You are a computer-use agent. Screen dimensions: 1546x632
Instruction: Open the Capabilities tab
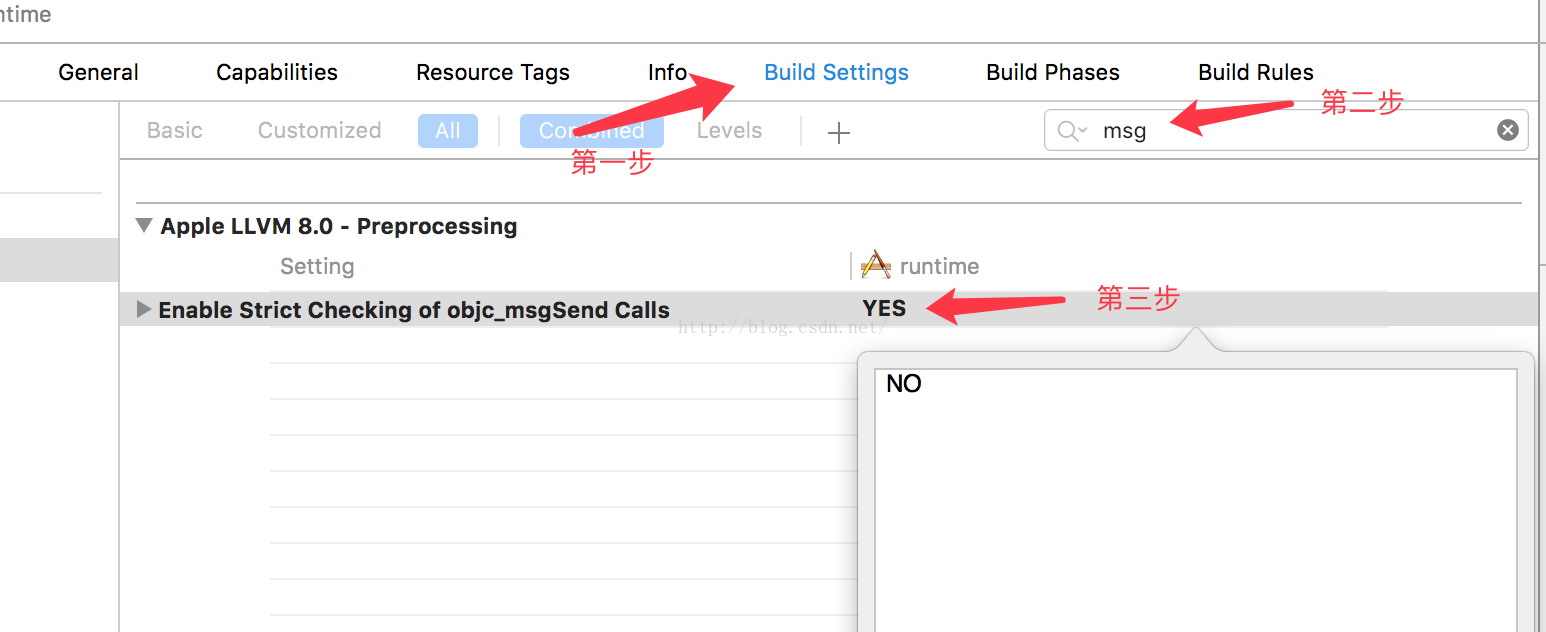click(277, 72)
